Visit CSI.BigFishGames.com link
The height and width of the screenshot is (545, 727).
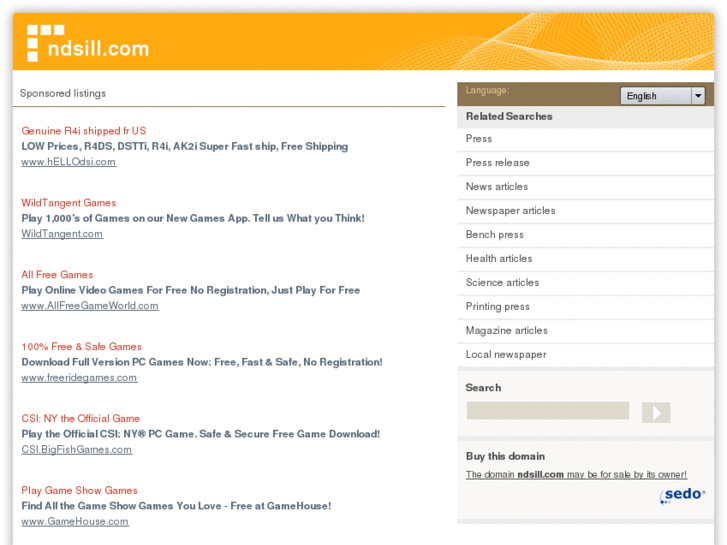77,449
